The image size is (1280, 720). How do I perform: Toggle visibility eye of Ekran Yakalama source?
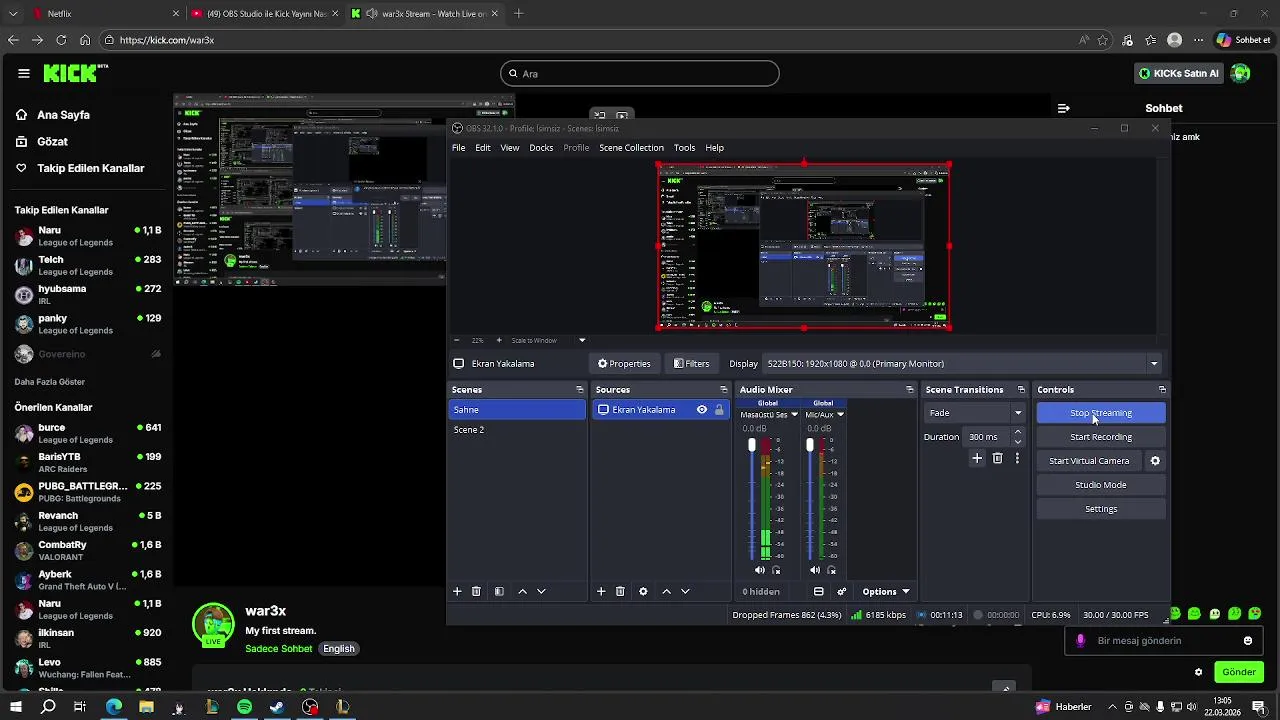[702, 410]
